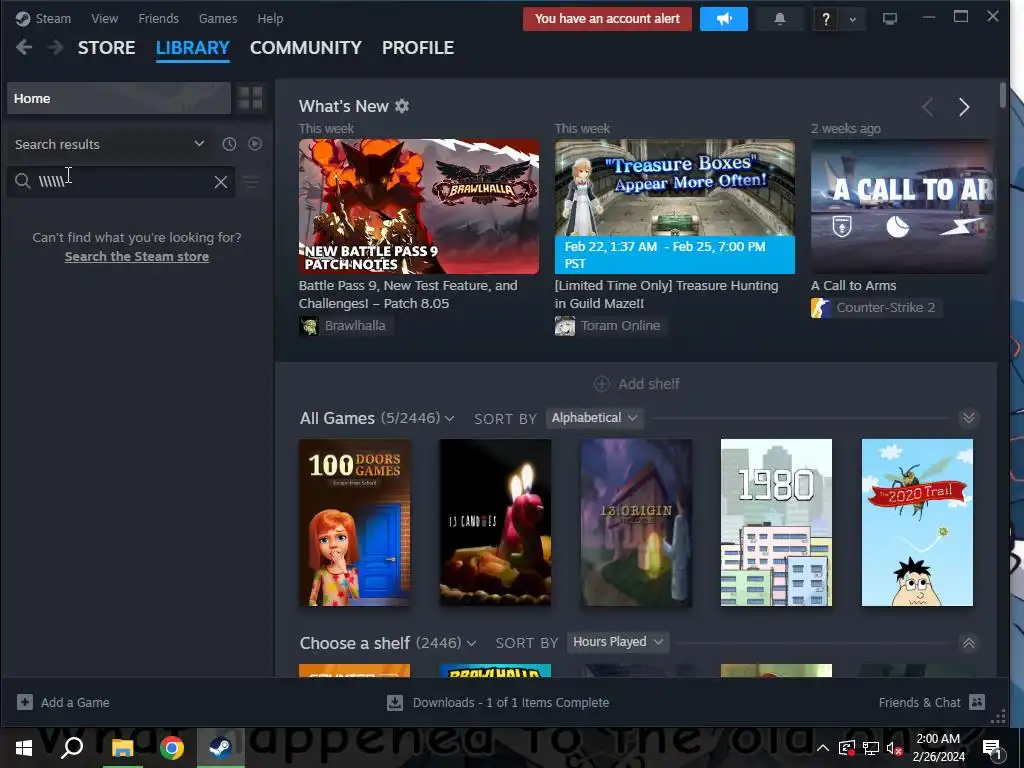Image resolution: width=1024 pixels, height=768 pixels.
Task: Click the library Home button
Action: tap(119, 99)
